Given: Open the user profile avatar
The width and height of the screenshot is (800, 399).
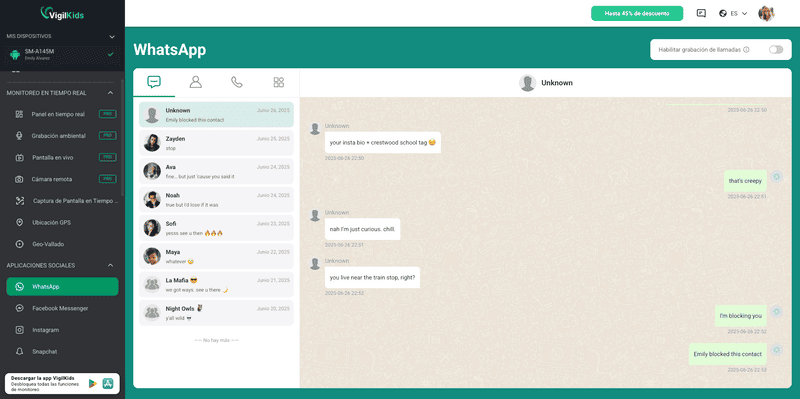Looking at the screenshot, I should tap(766, 13).
